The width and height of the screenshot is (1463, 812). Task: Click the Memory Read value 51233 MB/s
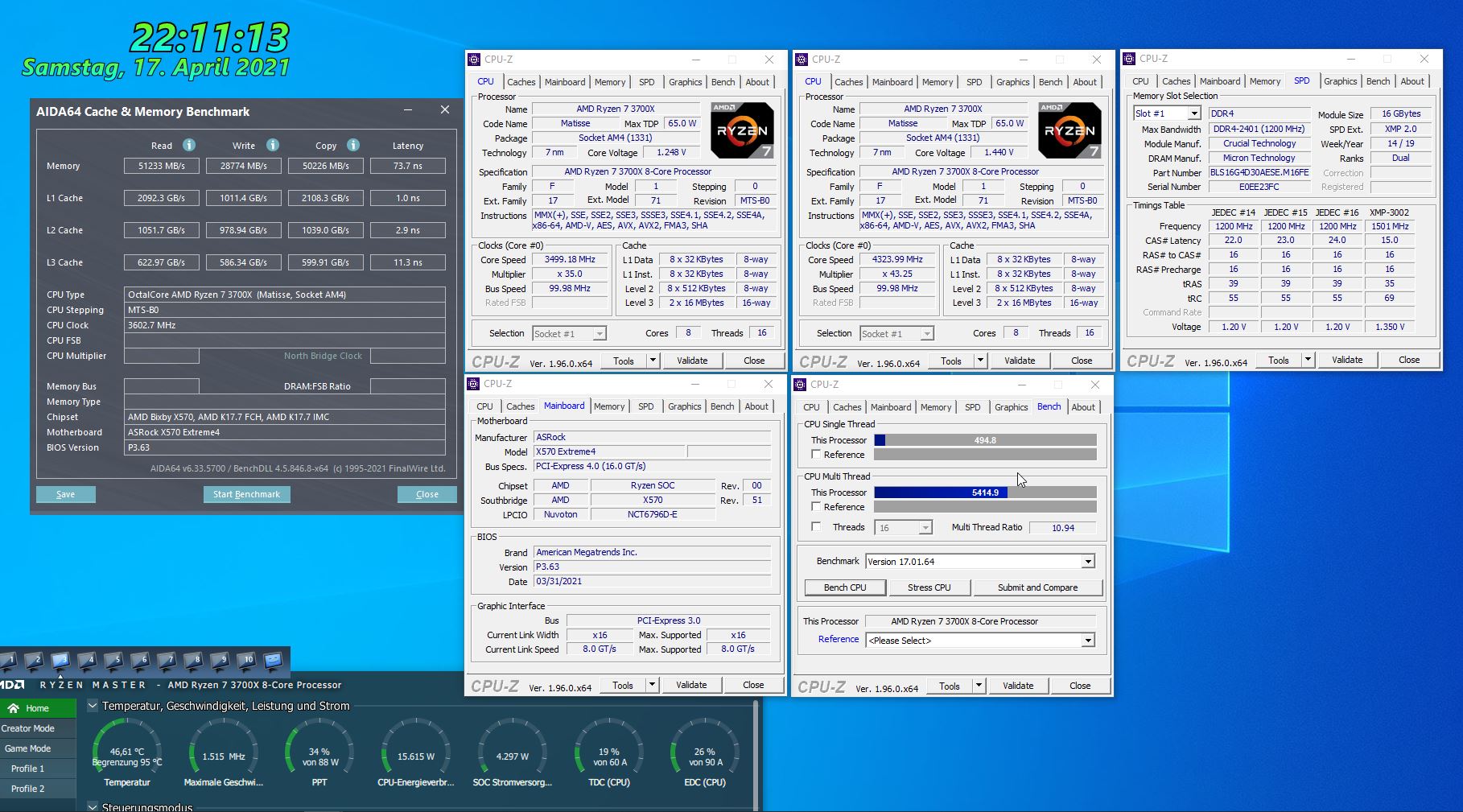tap(162, 166)
